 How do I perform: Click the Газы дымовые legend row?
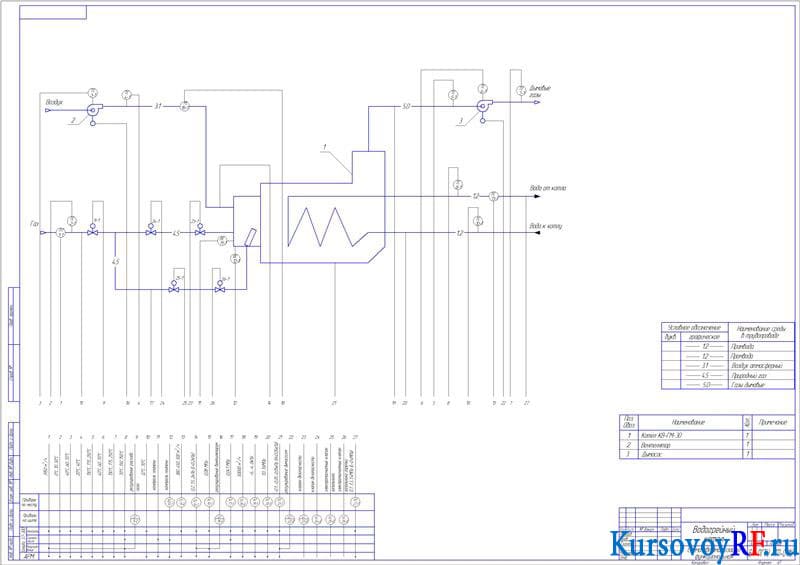click(x=728, y=385)
